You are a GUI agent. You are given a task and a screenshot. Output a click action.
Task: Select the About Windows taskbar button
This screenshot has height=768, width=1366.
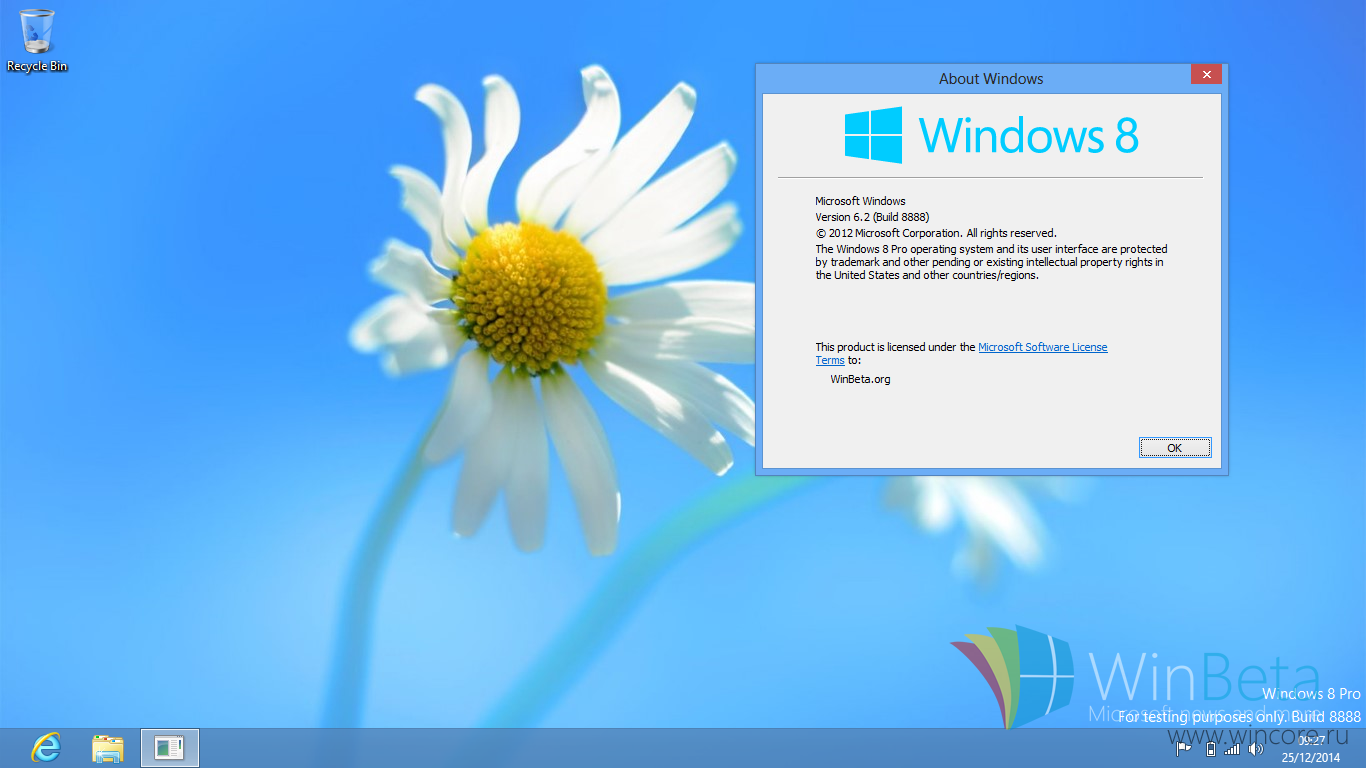[170, 747]
